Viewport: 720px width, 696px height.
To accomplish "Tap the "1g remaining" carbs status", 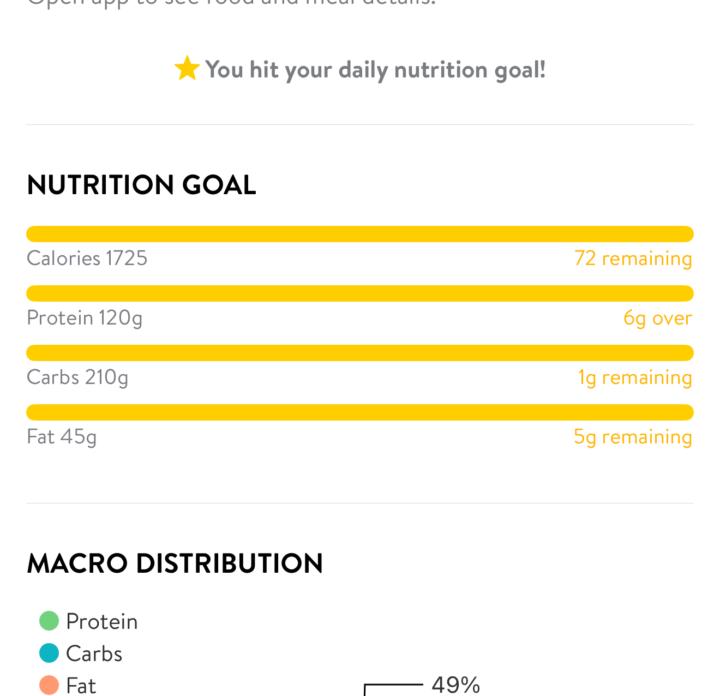I will (635, 377).
